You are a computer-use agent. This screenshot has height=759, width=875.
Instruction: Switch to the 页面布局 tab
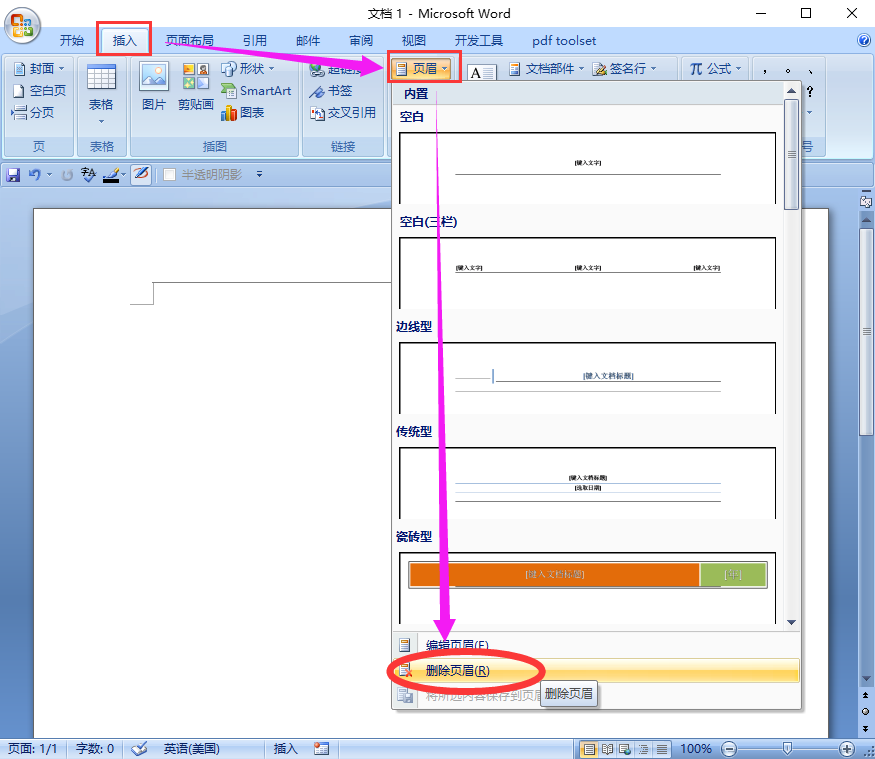pyautogui.click(x=190, y=41)
